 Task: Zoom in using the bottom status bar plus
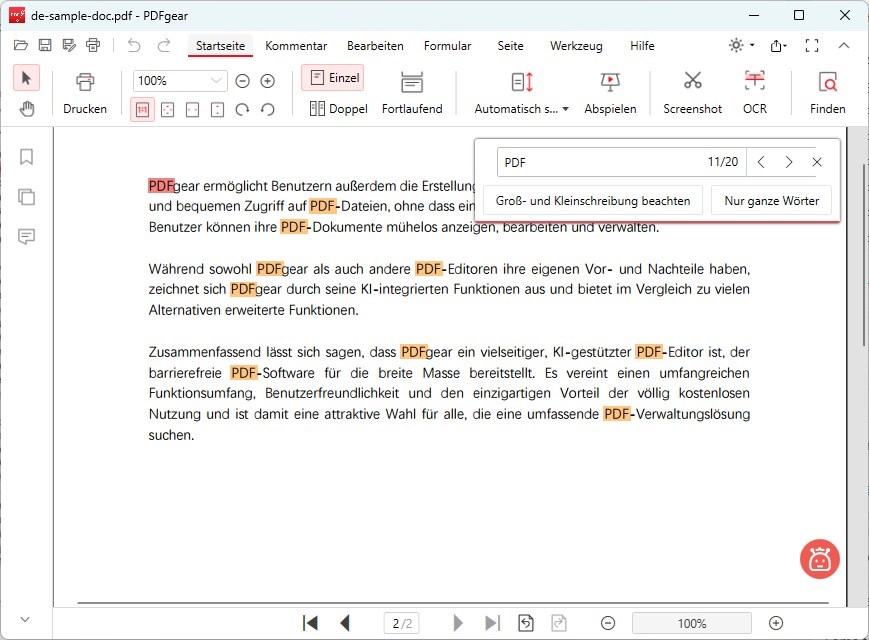[x=776, y=623]
